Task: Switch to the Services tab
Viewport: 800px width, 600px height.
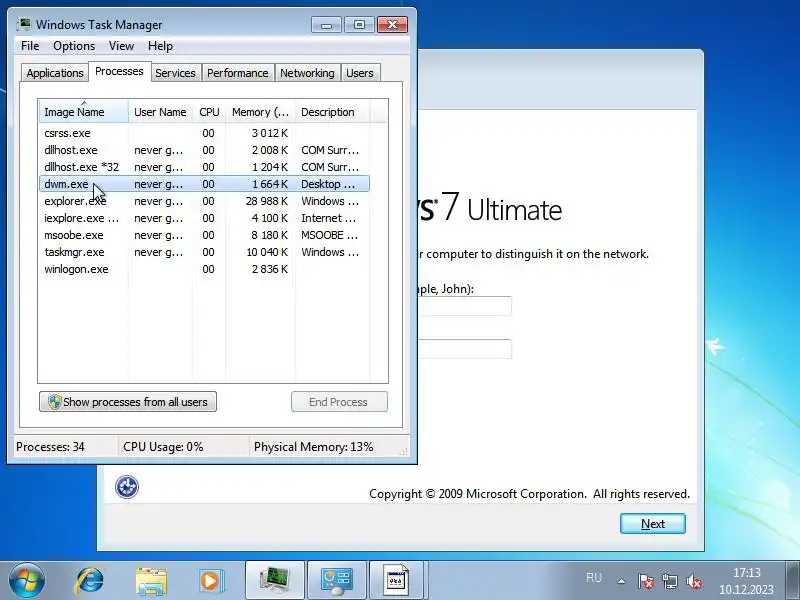Action: (x=175, y=73)
